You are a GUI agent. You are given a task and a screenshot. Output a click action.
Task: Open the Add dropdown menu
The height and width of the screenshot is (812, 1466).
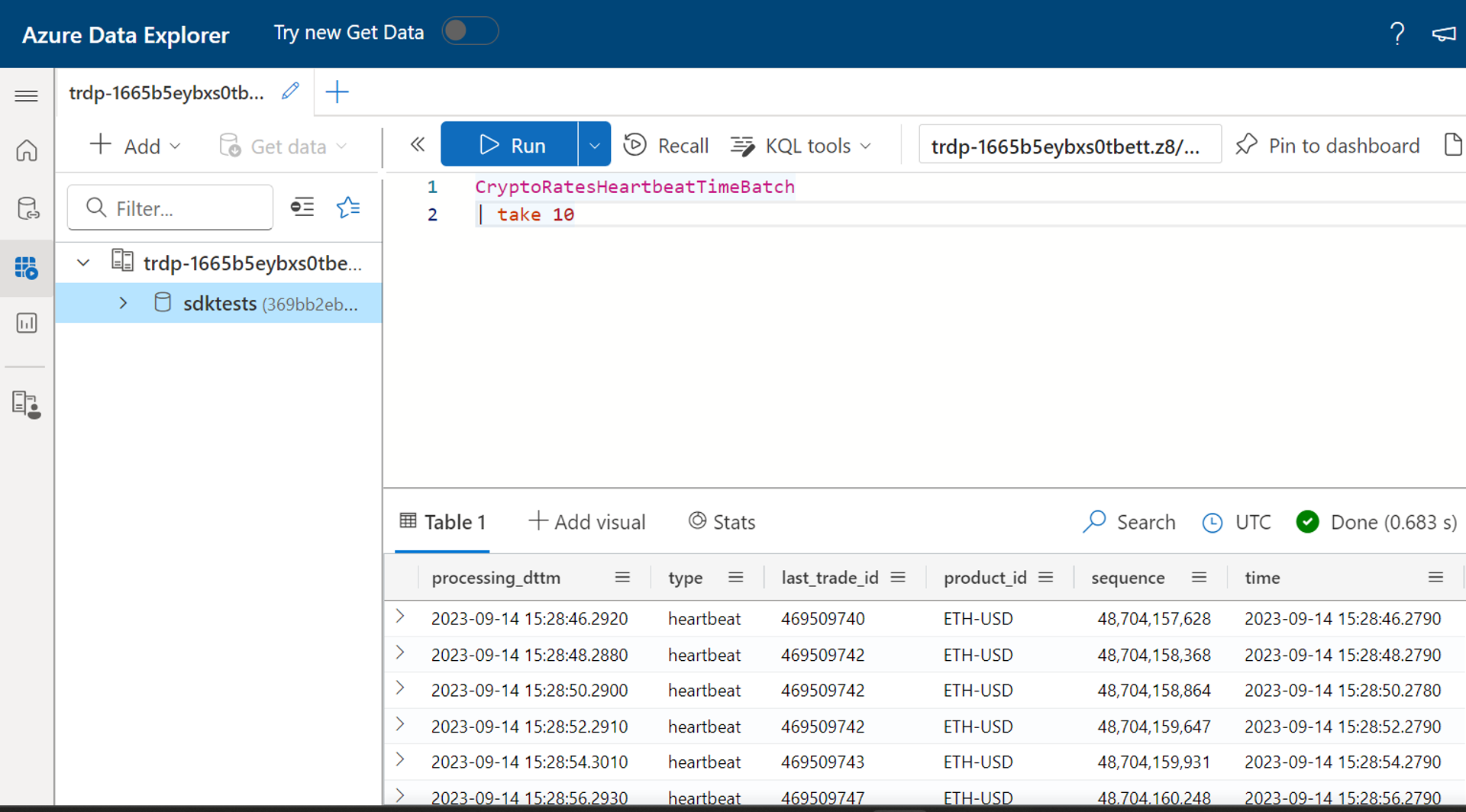coord(135,146)
